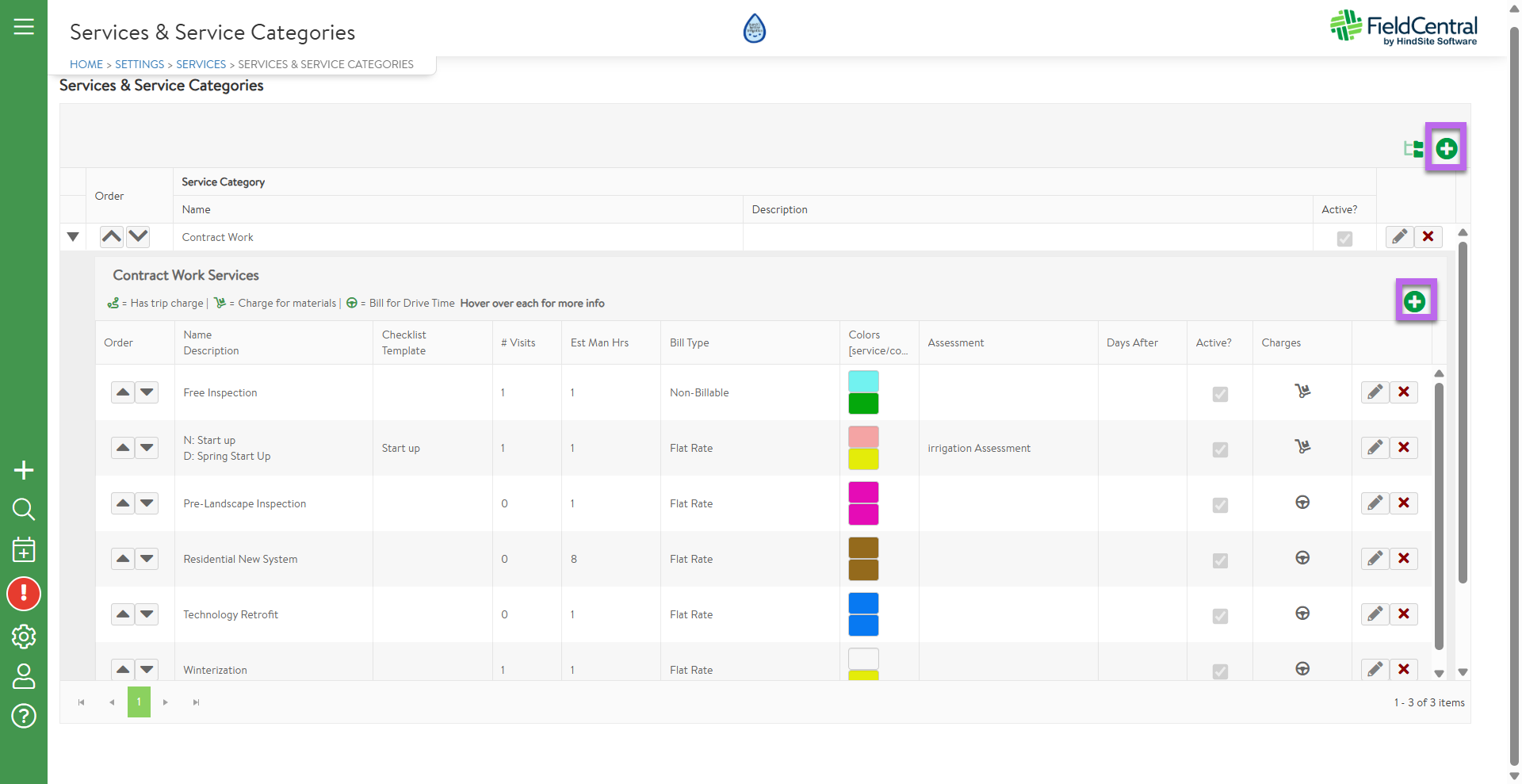Navigate to HOME breadcrumb link
1522x784 pixels.
tap(86, 64)
